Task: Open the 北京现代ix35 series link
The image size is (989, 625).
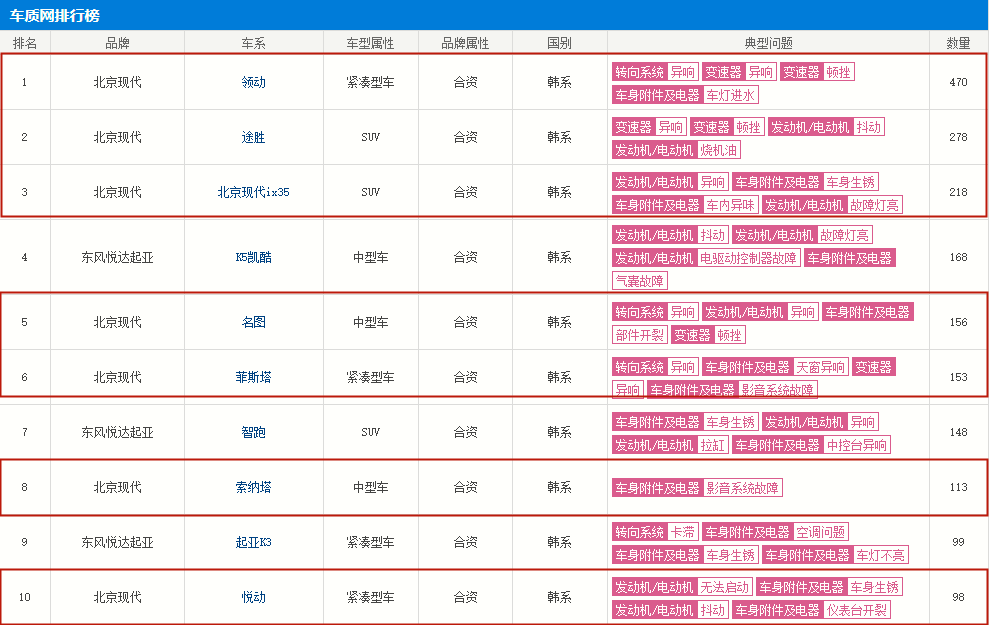Action: click(x=254, y=192)
